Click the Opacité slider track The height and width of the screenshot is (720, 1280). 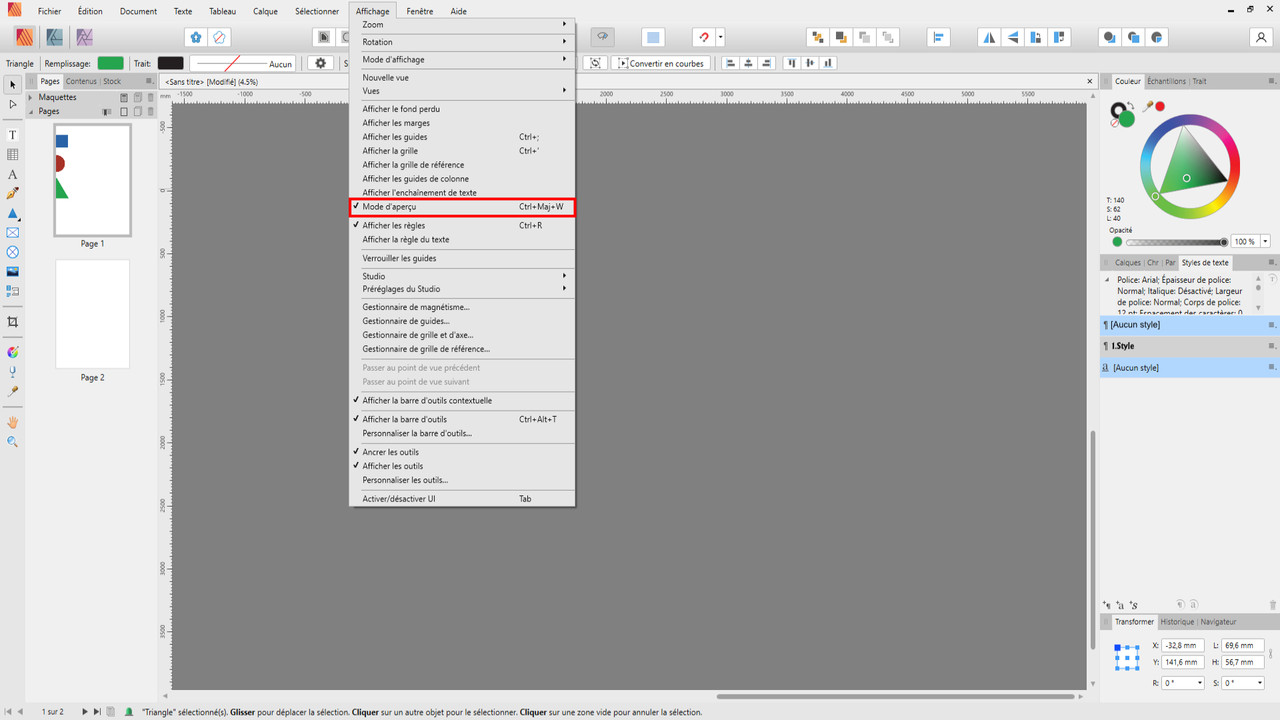[1175, 242]
